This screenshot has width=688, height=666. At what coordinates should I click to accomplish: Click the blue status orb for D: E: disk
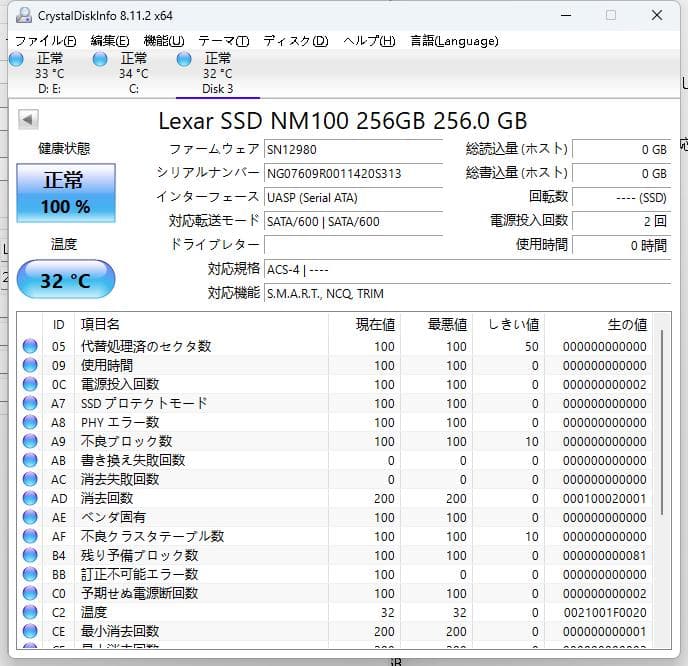click(x=16, y=59)
